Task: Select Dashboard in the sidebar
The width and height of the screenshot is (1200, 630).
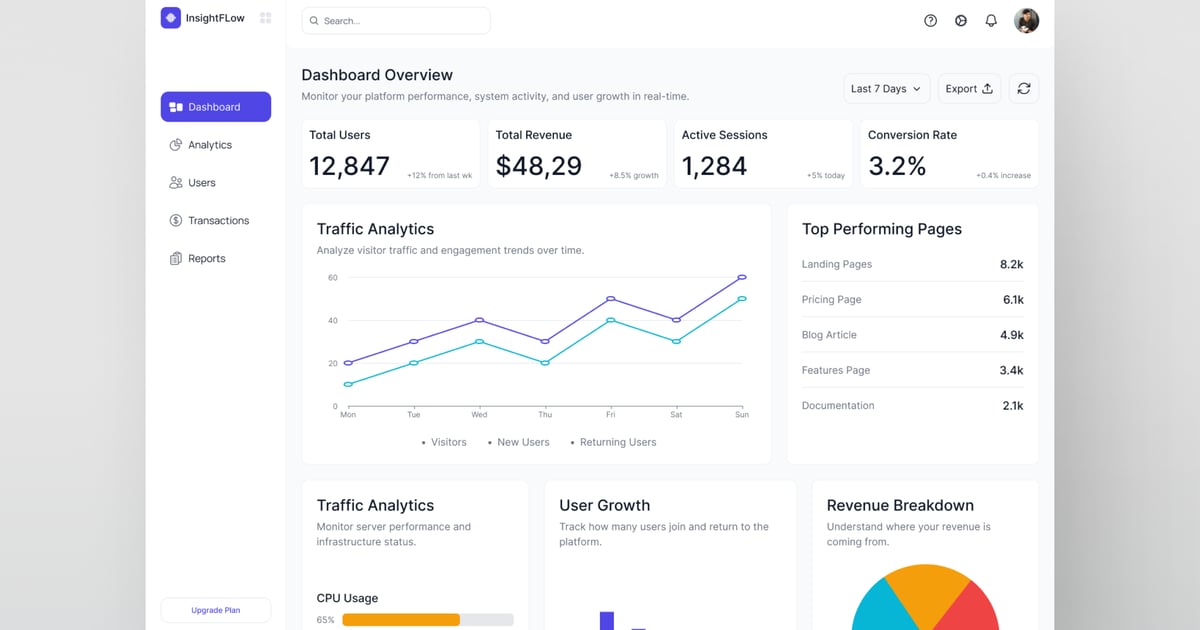Action: [x=215, y=107]
